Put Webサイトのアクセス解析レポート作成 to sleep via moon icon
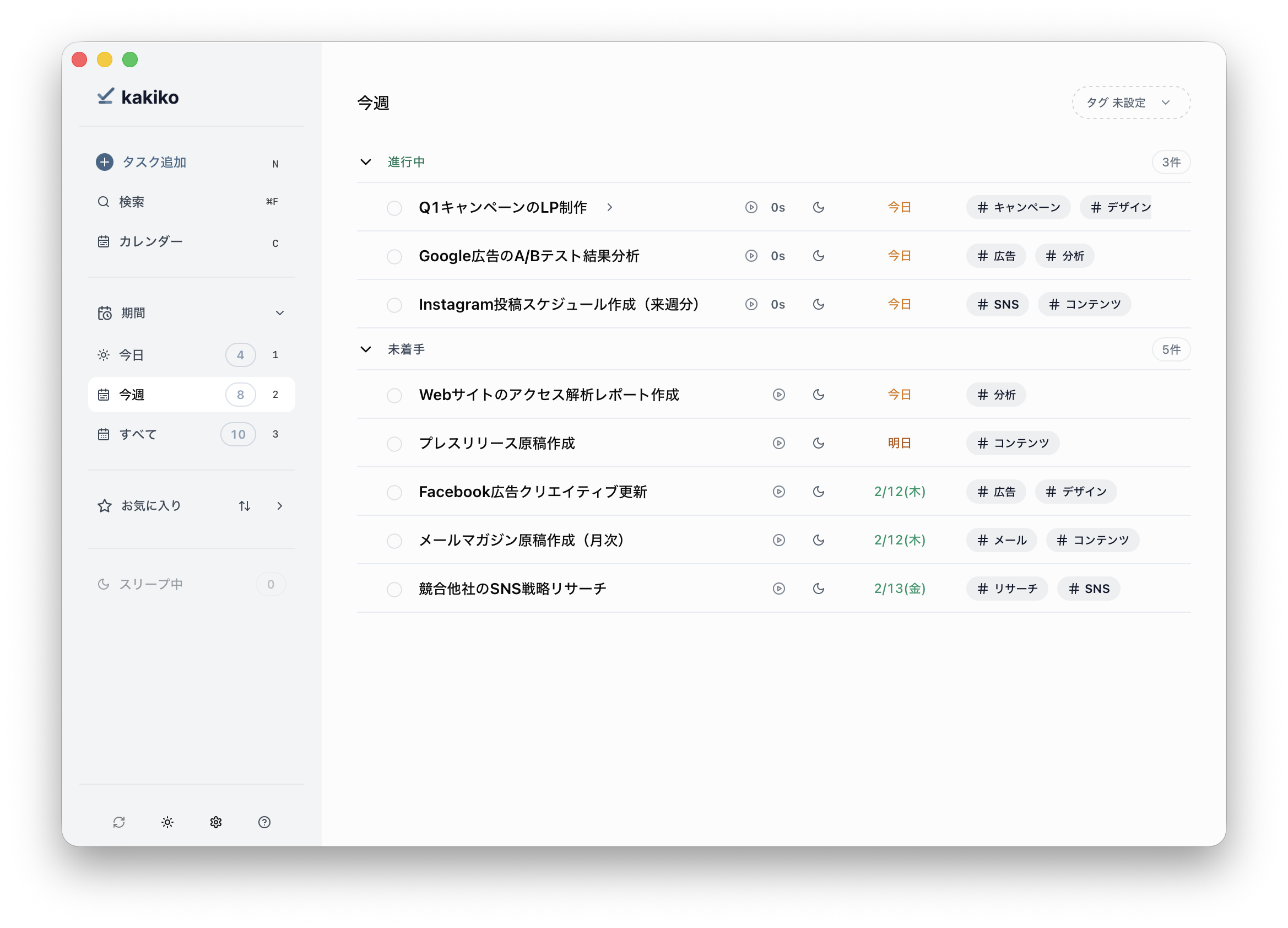1288x928 pixels. [x=819, y=395]
